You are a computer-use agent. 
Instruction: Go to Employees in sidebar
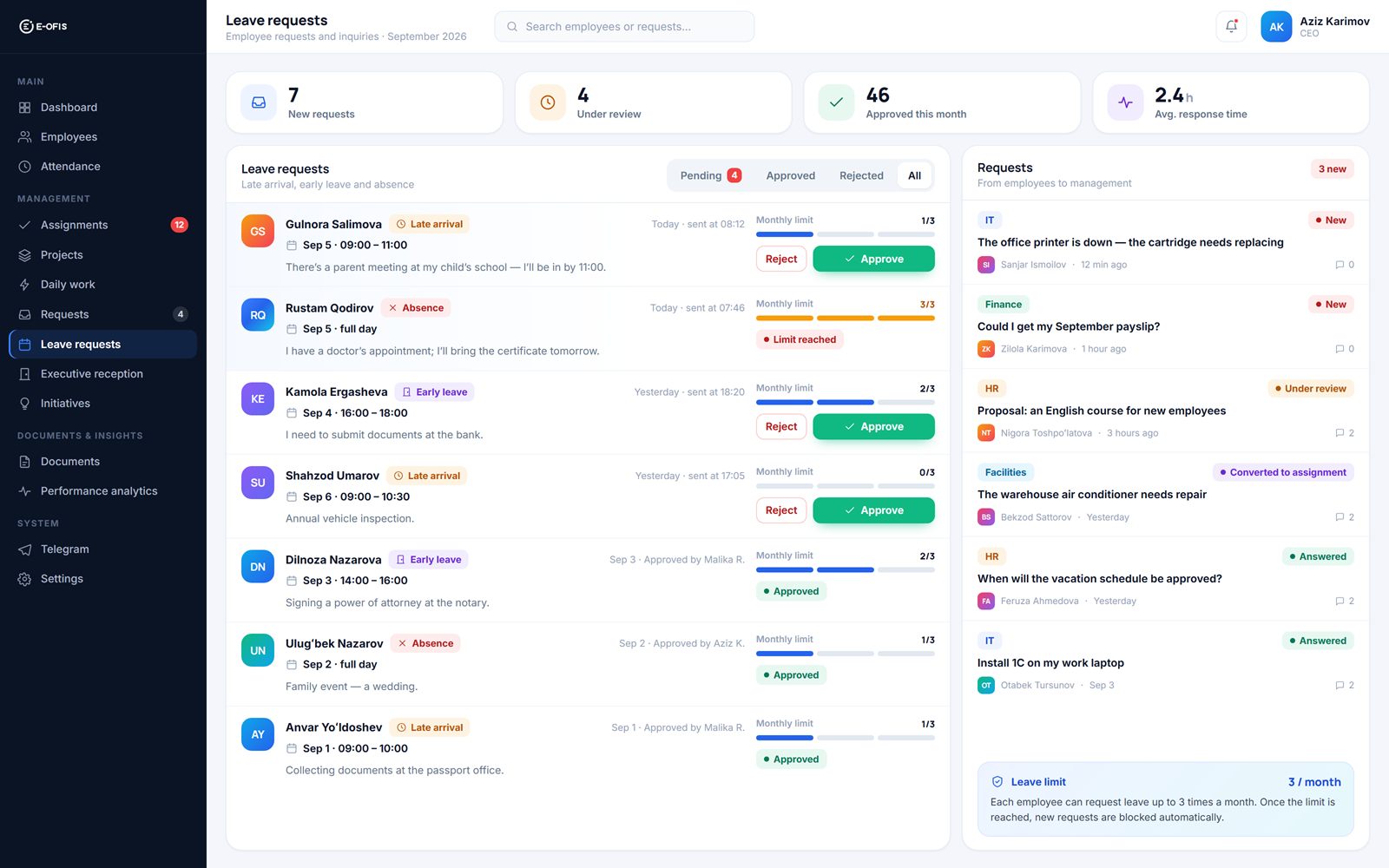[x=102, y=137]
